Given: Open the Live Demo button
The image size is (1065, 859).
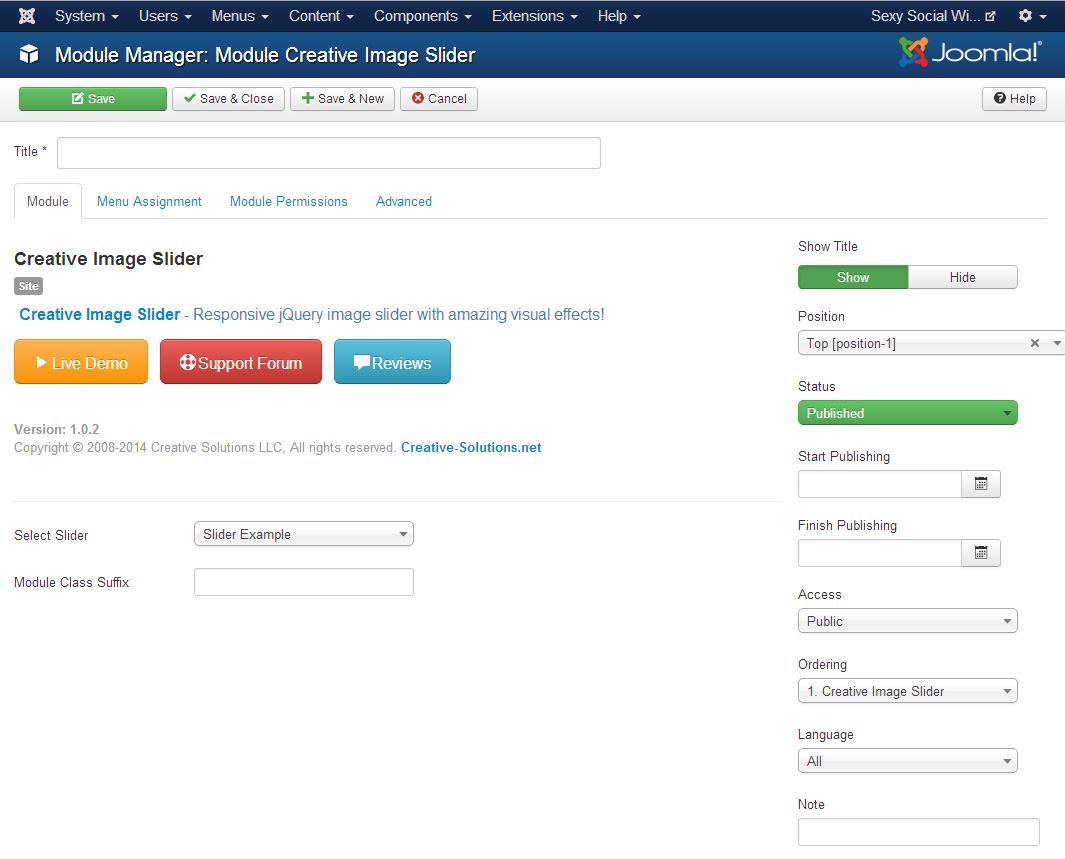Looking at the screenshot, I should tap(81, 362).
